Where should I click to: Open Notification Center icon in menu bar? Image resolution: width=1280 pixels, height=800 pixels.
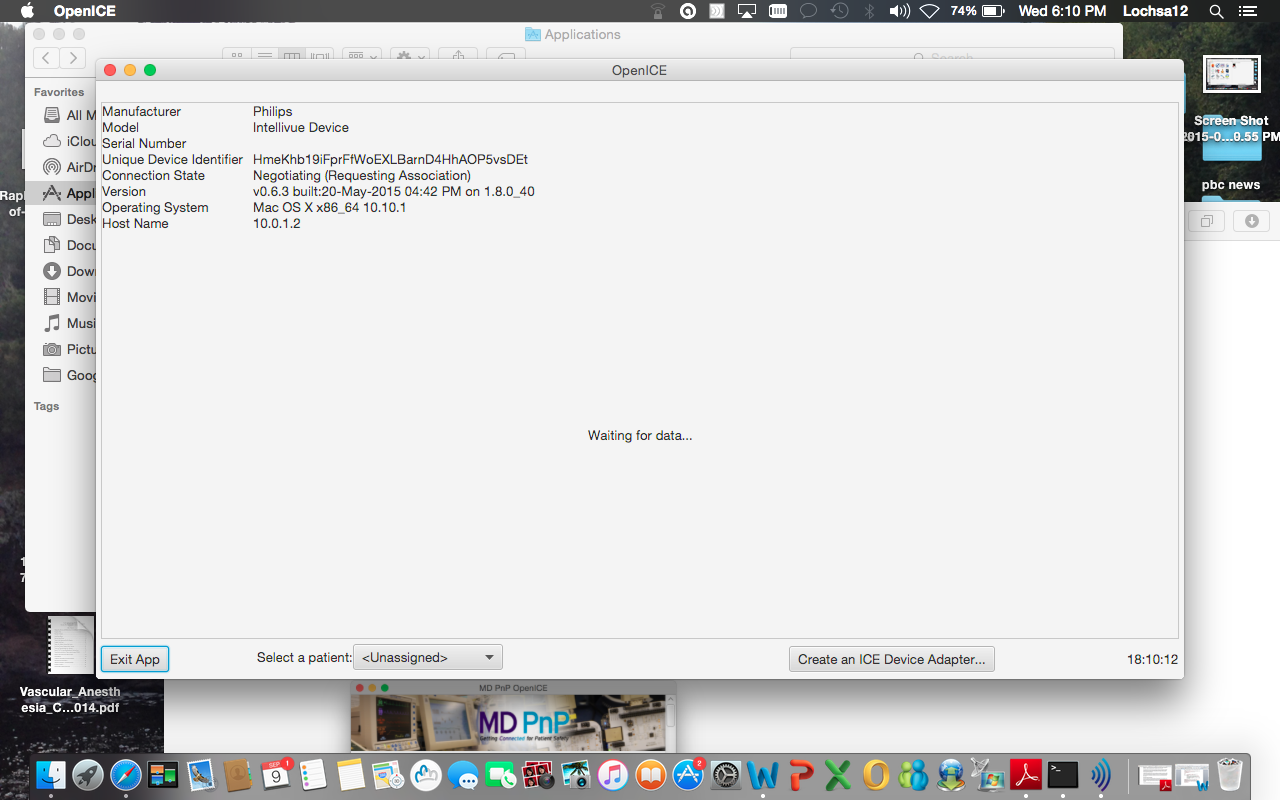pyautogui.click(x=1246, y=11)
